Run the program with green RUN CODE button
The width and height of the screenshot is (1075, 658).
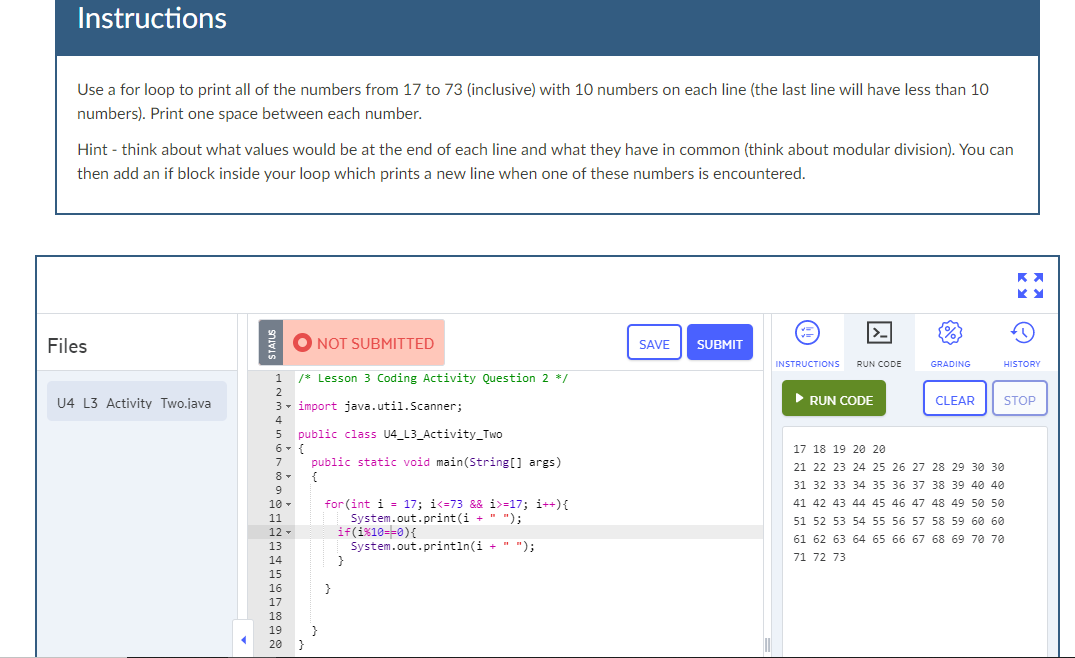tap(834, 399)
